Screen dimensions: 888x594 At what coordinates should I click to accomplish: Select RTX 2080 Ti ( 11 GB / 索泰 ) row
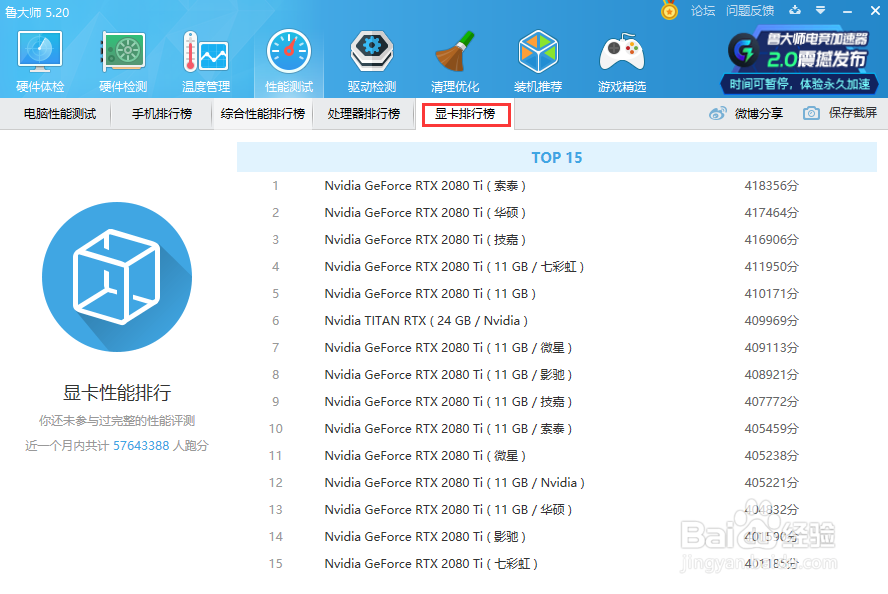[557, 429]
